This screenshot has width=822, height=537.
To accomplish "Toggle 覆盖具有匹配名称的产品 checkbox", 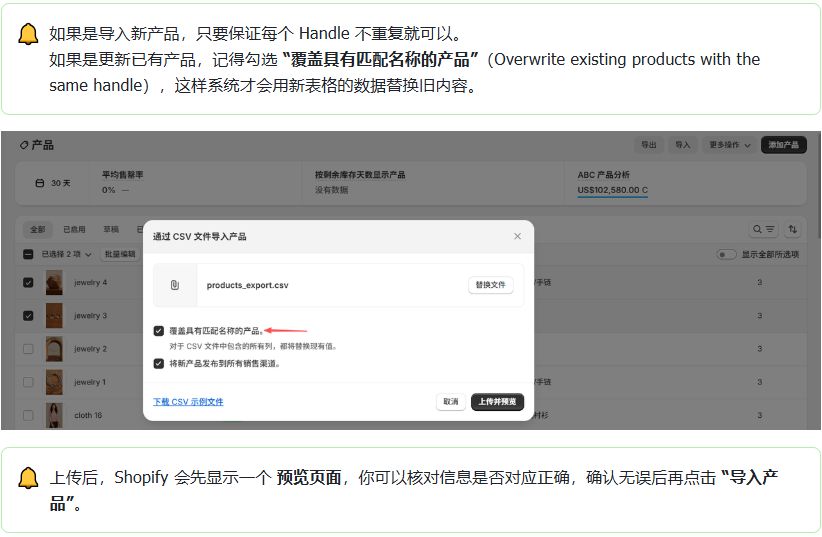I will (x=159, y=331).
